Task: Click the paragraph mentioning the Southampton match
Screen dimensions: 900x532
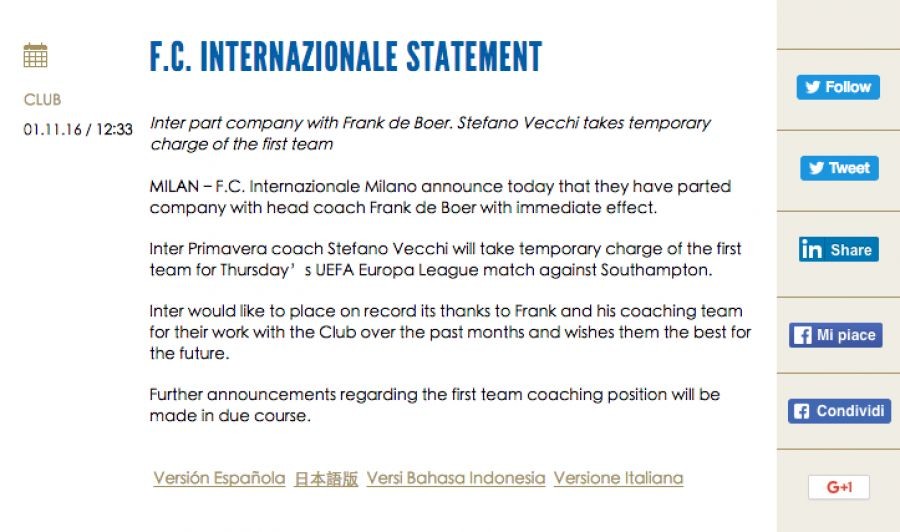Action: tap(445, 258)
